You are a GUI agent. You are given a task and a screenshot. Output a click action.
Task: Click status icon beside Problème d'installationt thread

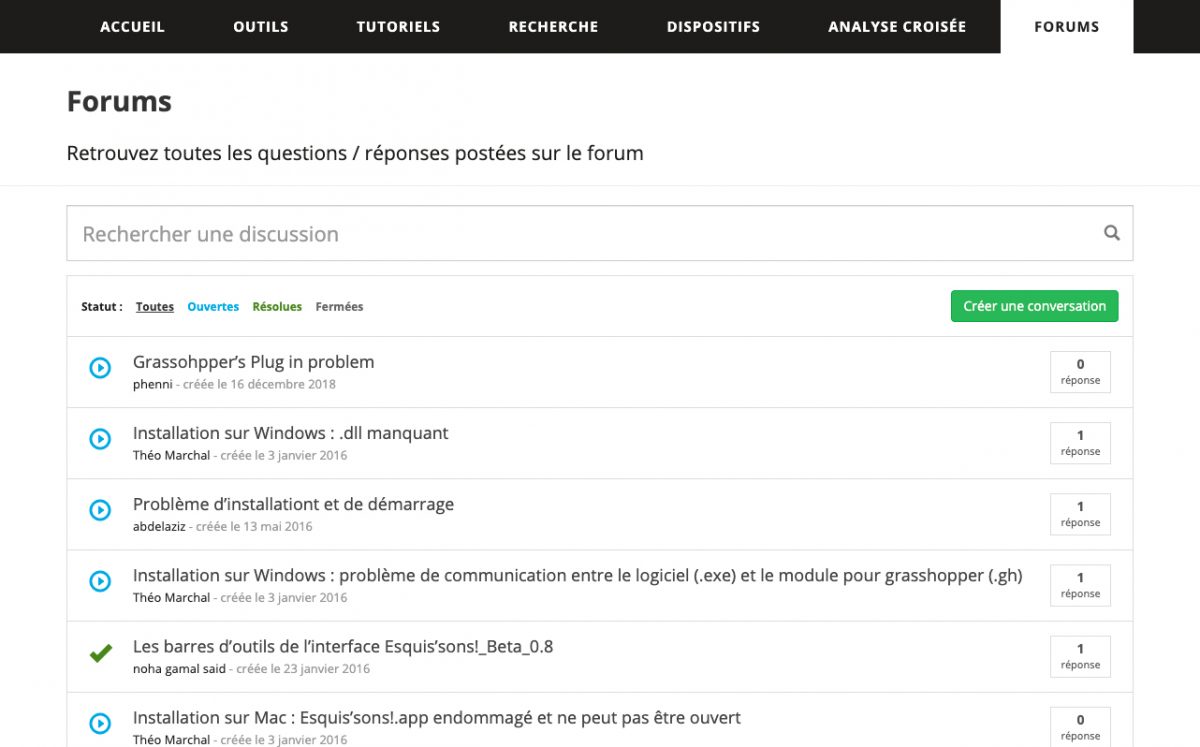tap(100, 510)
